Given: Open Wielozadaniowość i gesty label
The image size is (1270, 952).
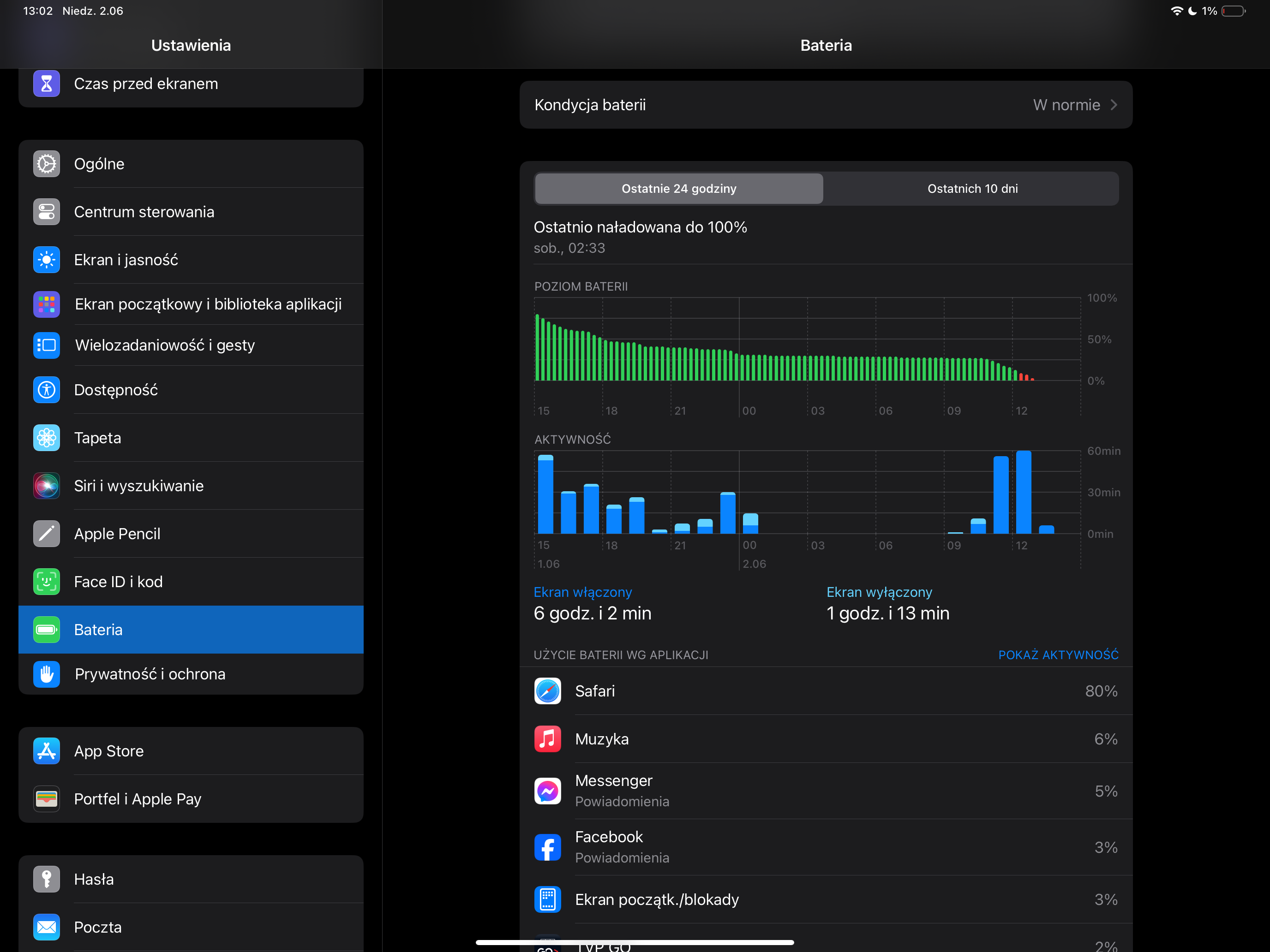Looking at the screenshot, I should pyautogui.click(x=165, y=345).
